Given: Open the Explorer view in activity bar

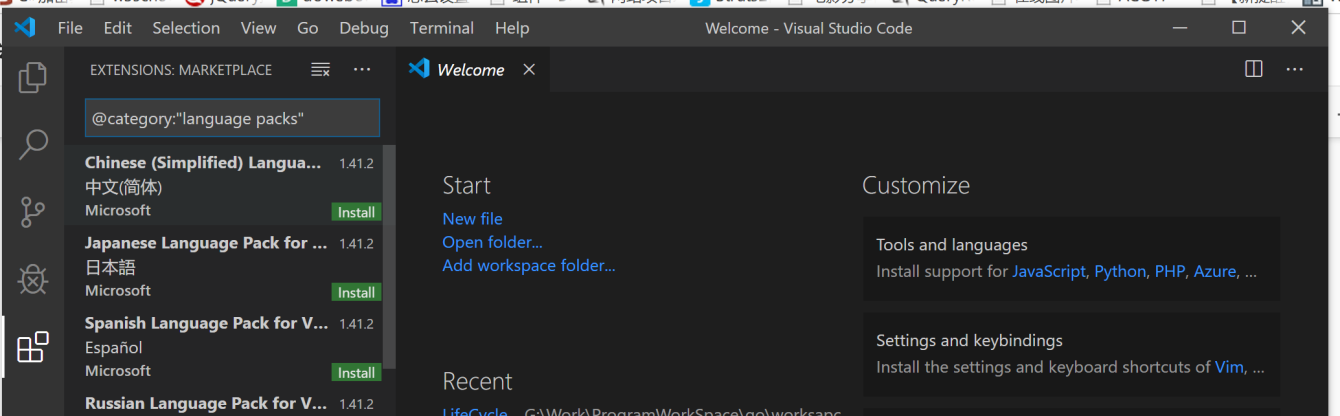Looking at the screenshot, I should point(32,76).
